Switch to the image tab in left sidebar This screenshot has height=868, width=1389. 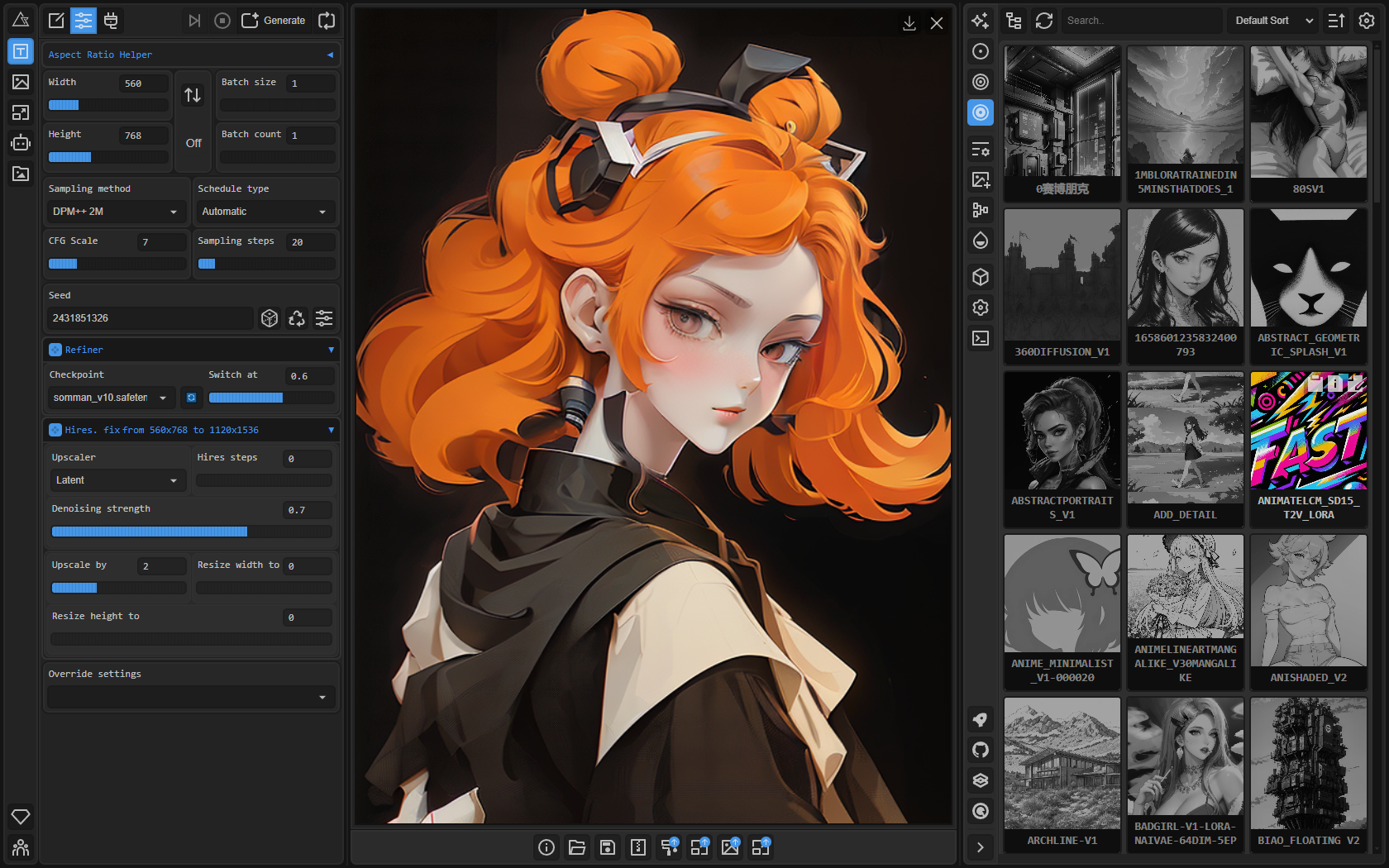click(x=21, y=82)
